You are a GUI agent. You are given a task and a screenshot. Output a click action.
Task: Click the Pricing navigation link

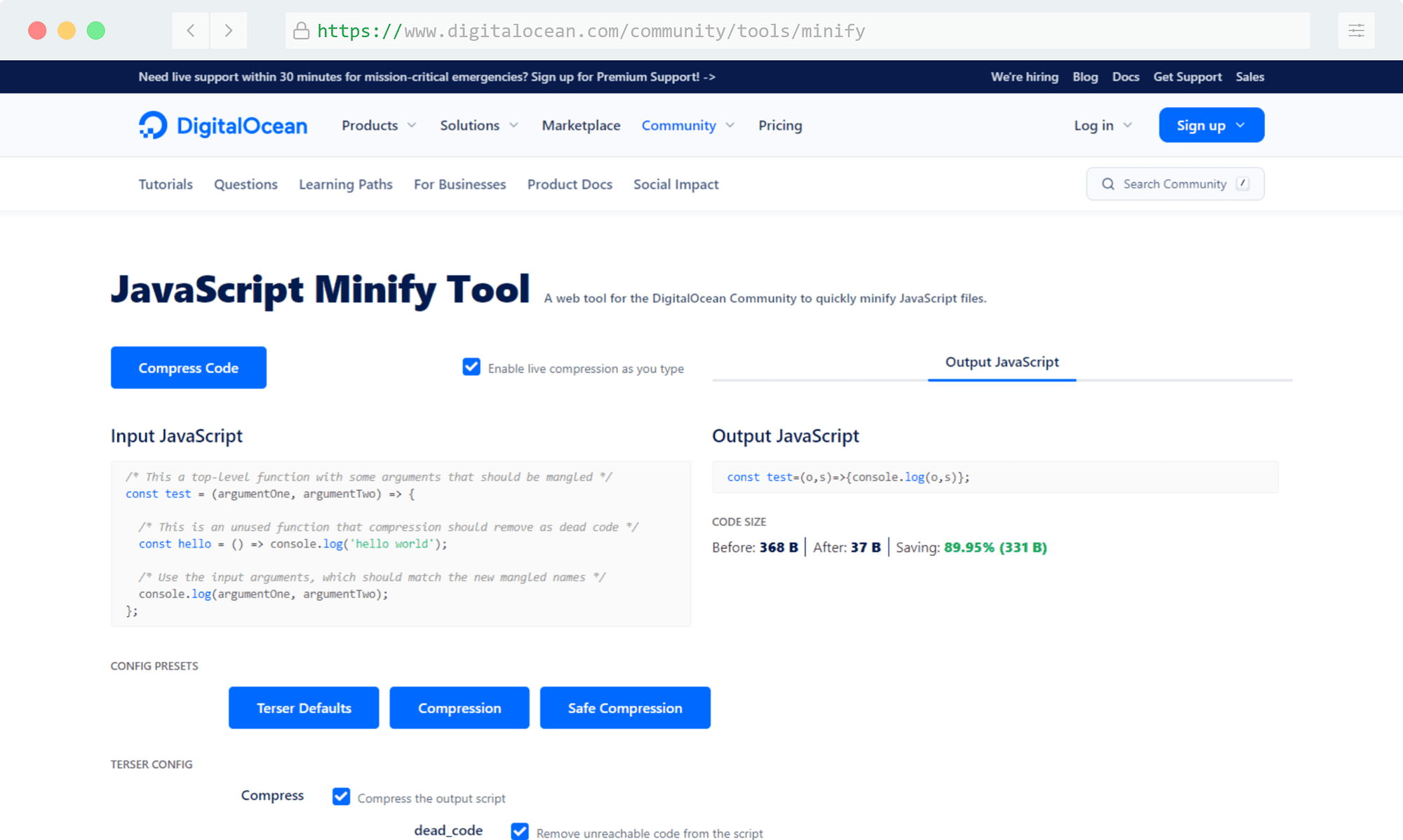click(780, 125)
